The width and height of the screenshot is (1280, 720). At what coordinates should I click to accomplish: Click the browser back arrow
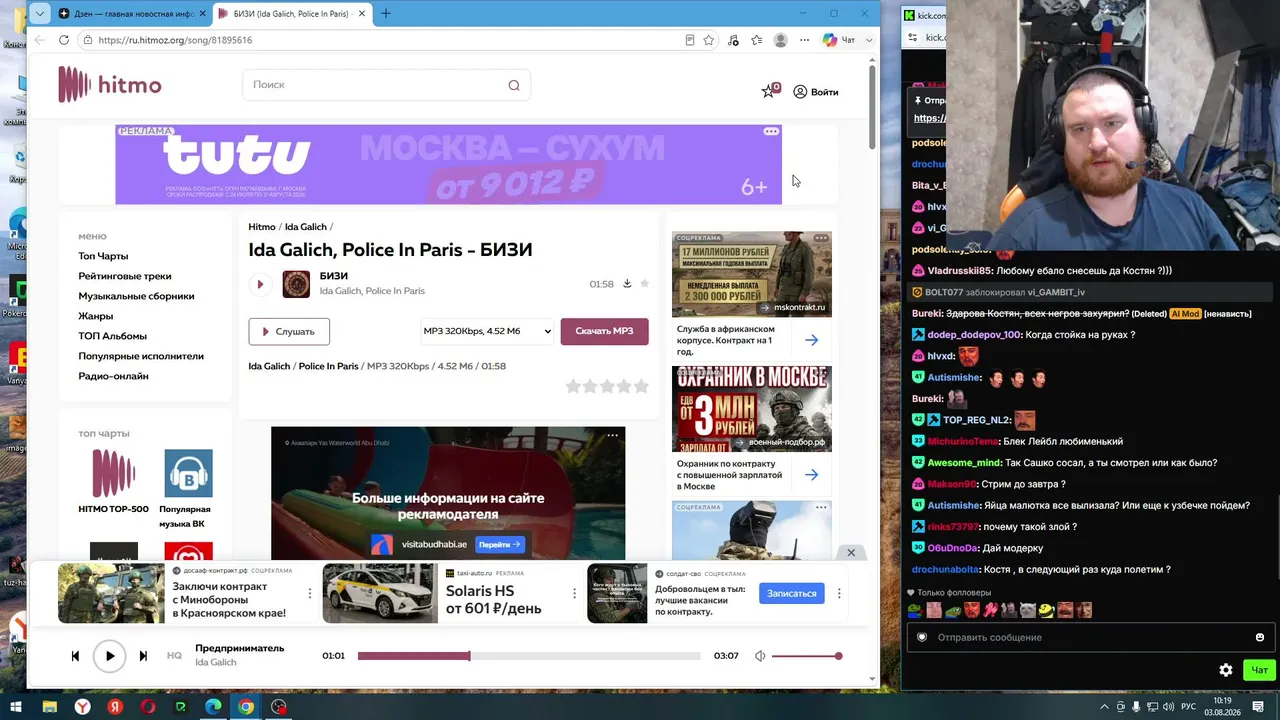click(x=39, y=40)
